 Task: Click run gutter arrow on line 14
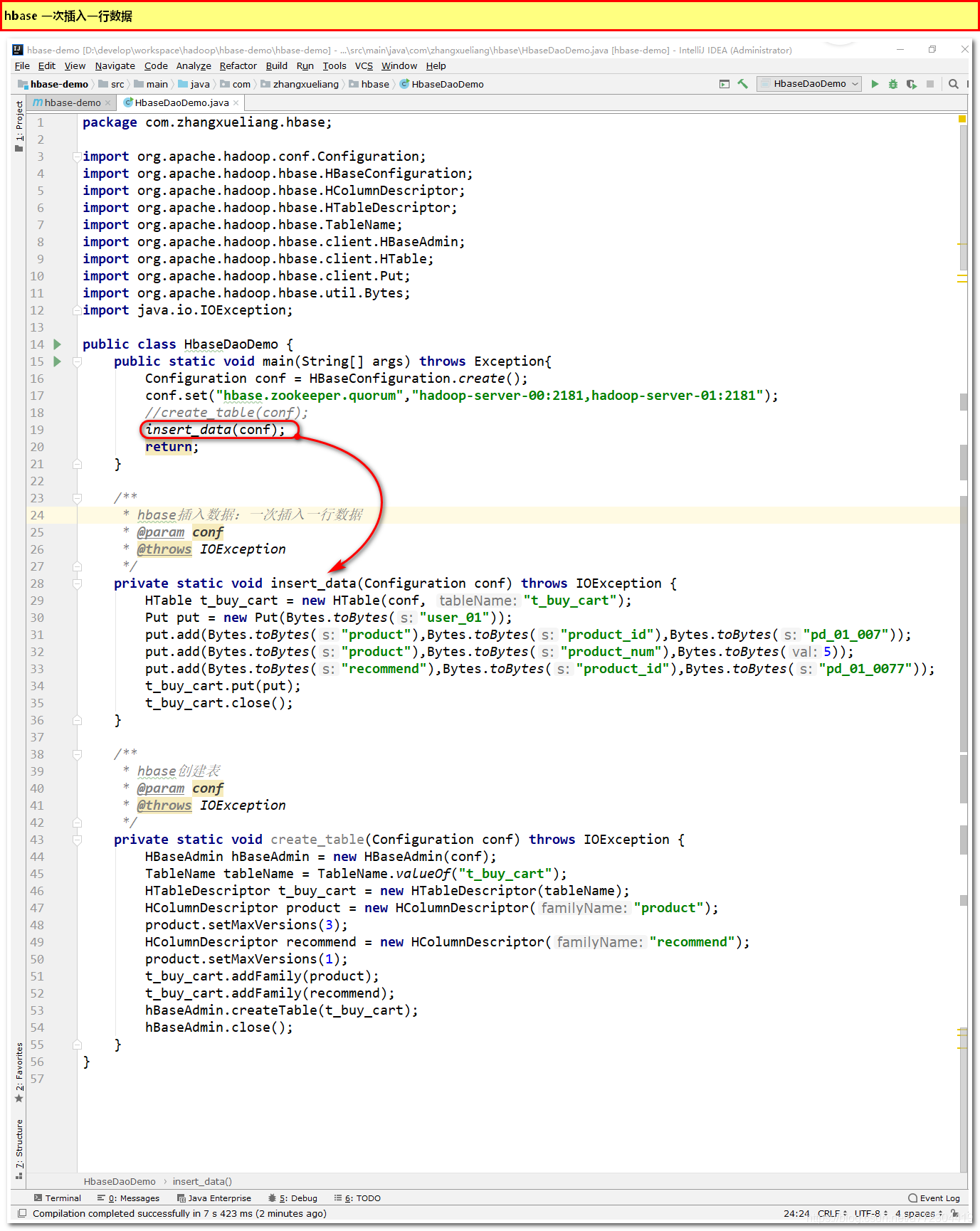point(58,344)
